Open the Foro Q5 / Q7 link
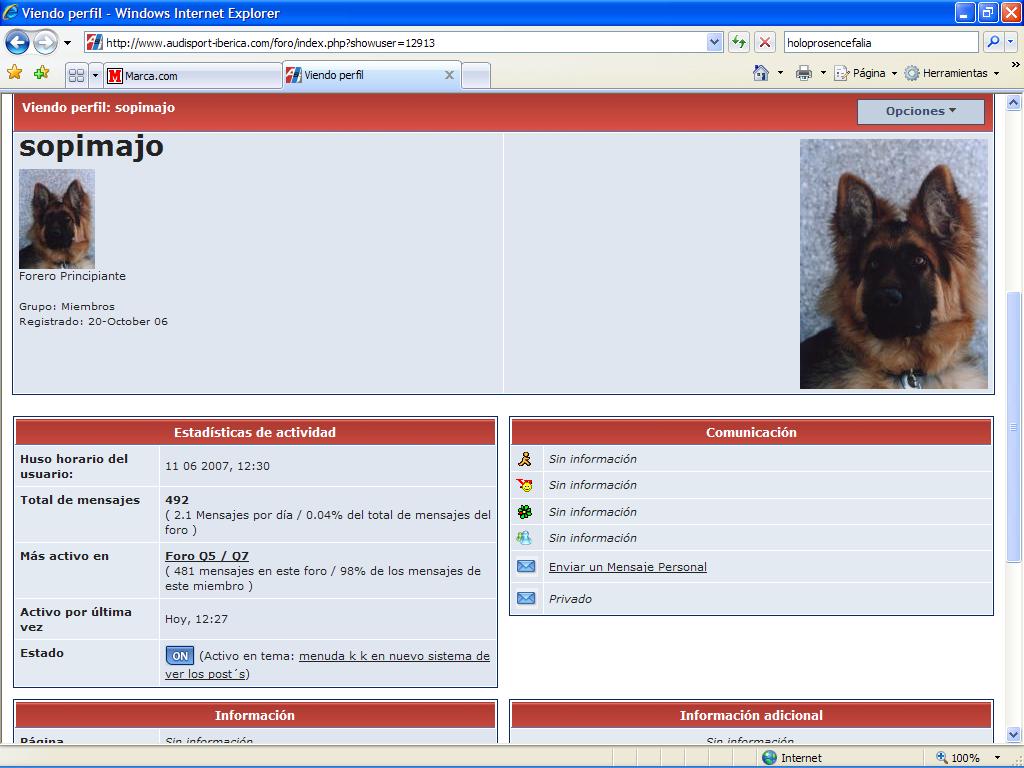The height and width of the screenshot is (768, 1024). pyautogui.click(x=207, y=556)
